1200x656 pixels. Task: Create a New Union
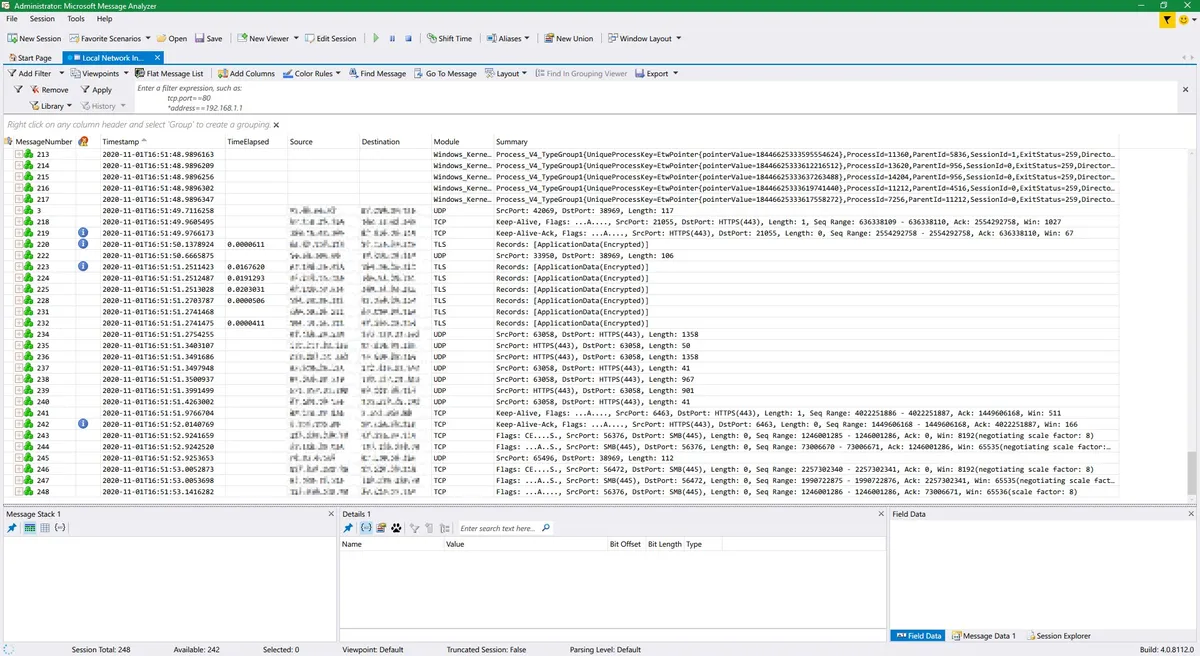click(568, 38)
